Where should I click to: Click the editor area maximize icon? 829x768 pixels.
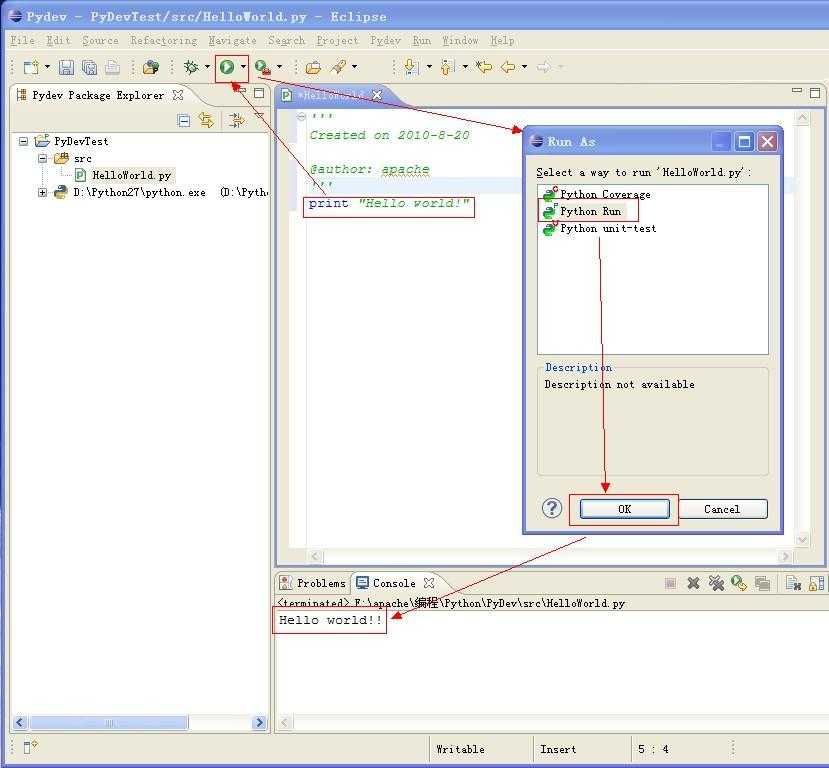pos(815,93)
